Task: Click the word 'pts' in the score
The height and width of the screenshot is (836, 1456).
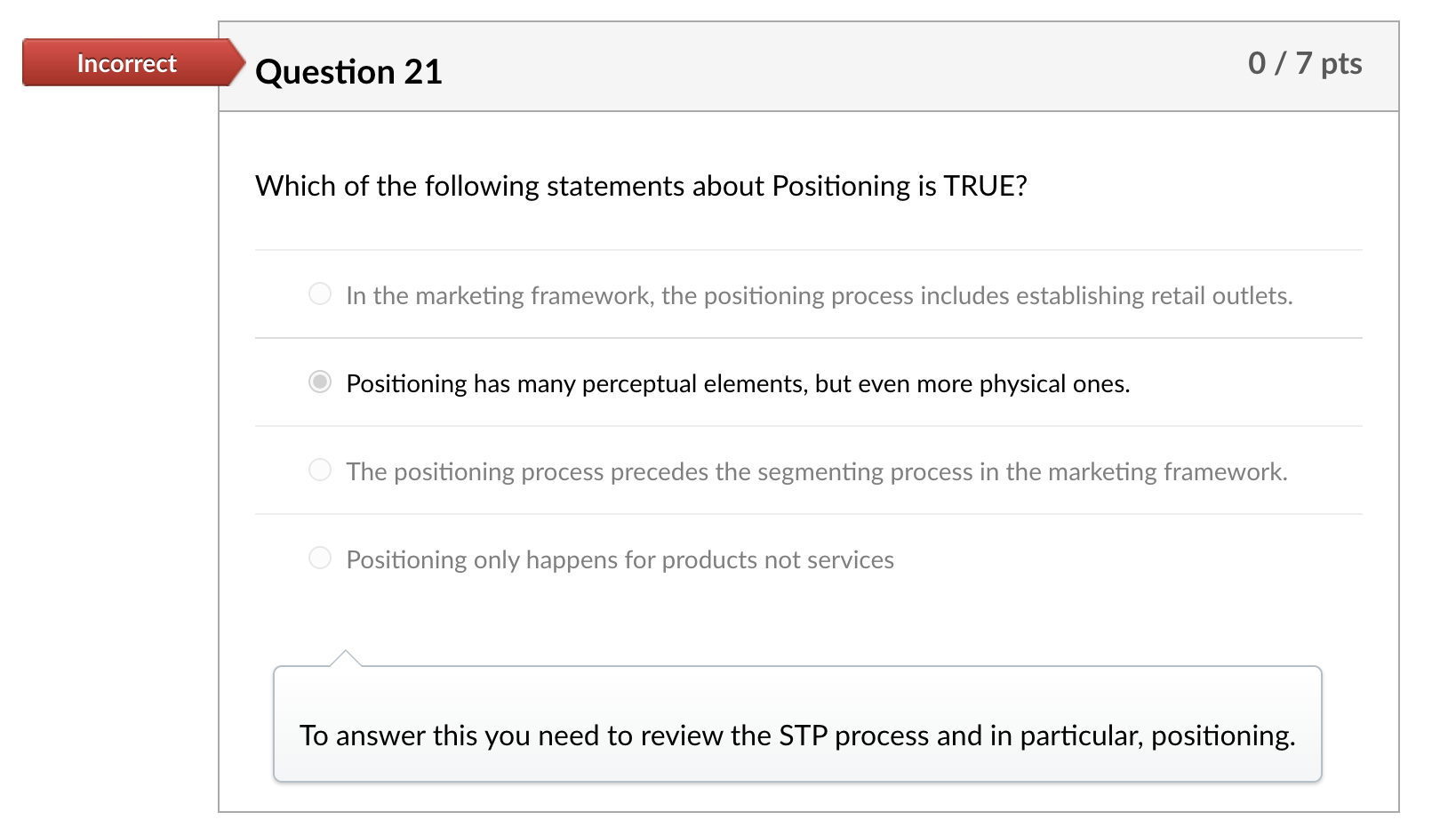Action: [1340, 64]
